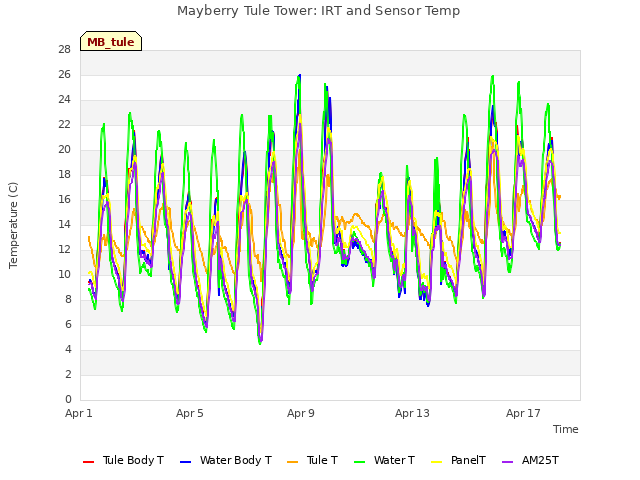Toggle the Water T legend label
The height and width of the screenshot is (480, 640).
pyautogui.click(x=394, y=460)
